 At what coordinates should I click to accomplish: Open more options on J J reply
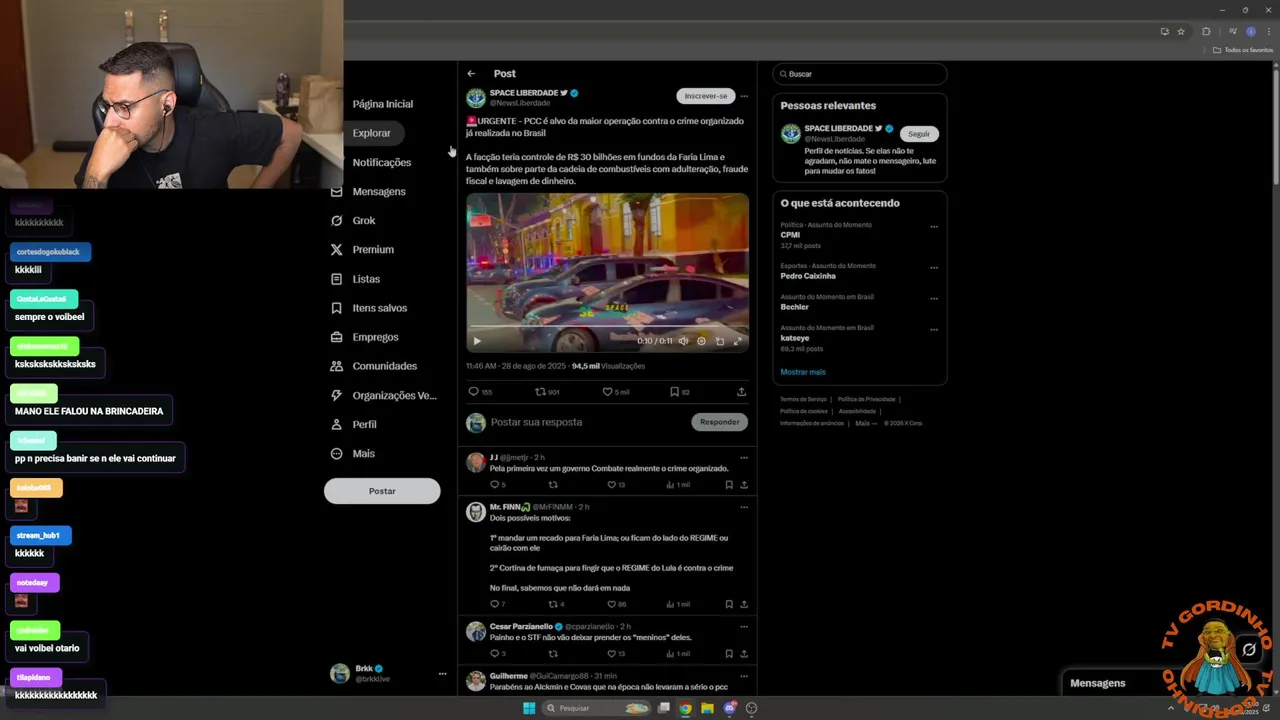point(743,457)
